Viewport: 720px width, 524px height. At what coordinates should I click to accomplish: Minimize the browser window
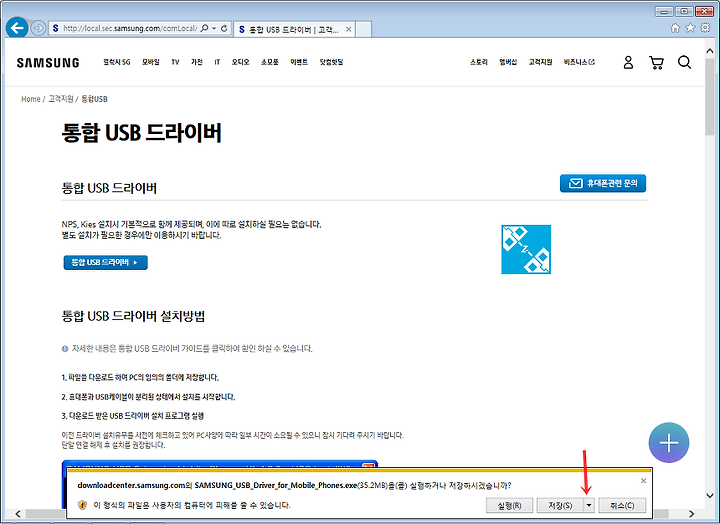[x=664, y=11]
